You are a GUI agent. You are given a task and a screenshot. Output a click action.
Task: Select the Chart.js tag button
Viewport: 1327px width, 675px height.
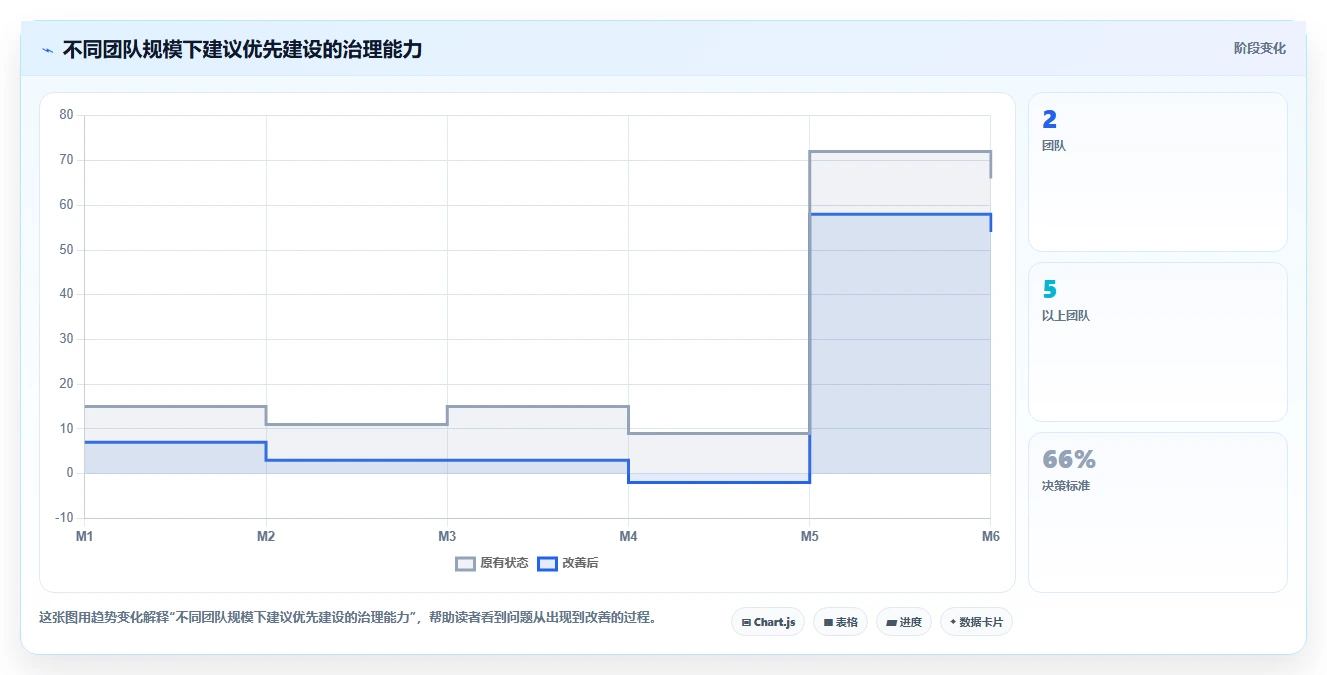768,622
